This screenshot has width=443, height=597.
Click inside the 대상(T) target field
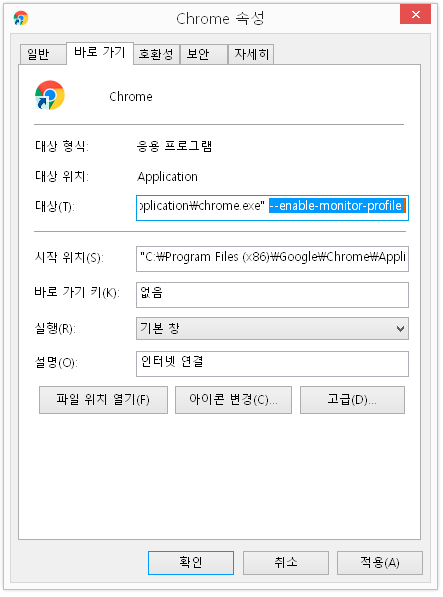tap(272, 208)
